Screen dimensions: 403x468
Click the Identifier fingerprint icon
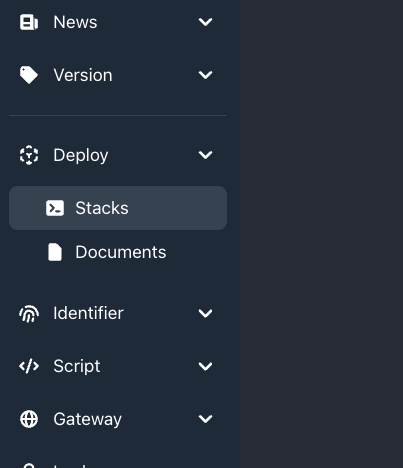click(29, 313)
